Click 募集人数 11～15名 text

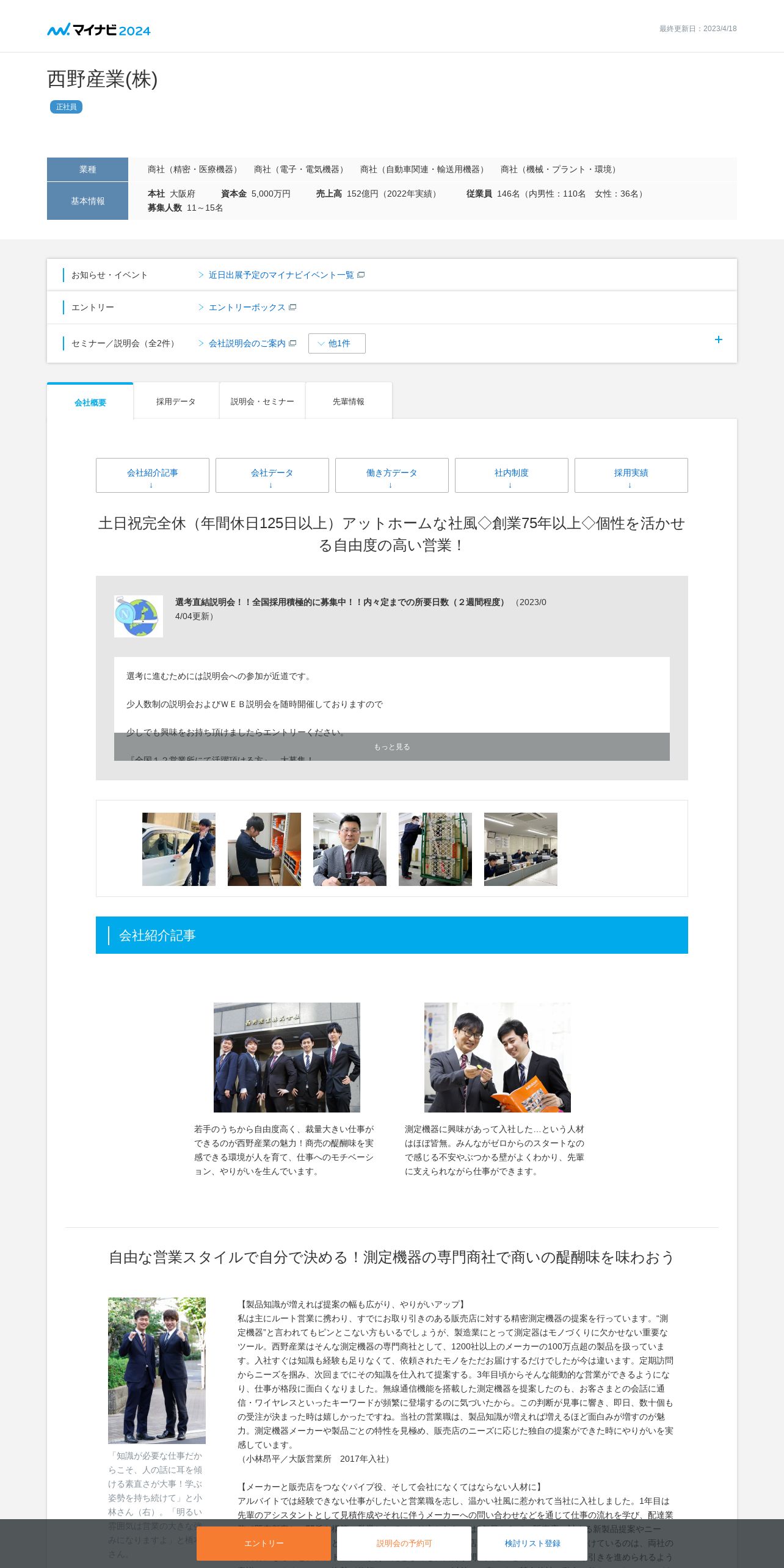pyautogui.click(x=185, y=208)
